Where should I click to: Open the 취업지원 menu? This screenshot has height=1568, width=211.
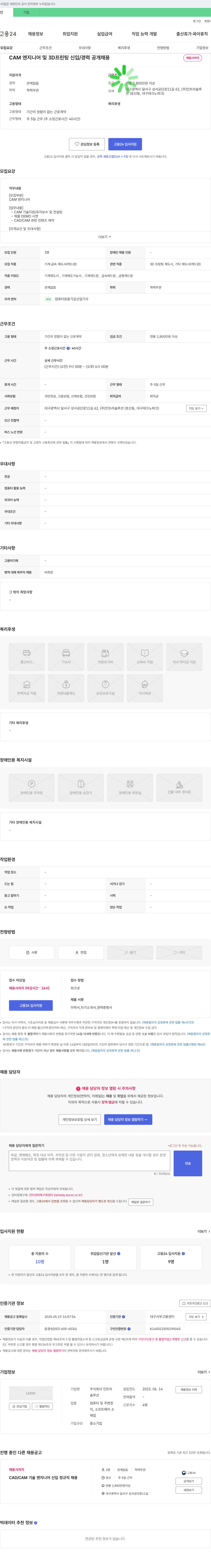[70, 34]
